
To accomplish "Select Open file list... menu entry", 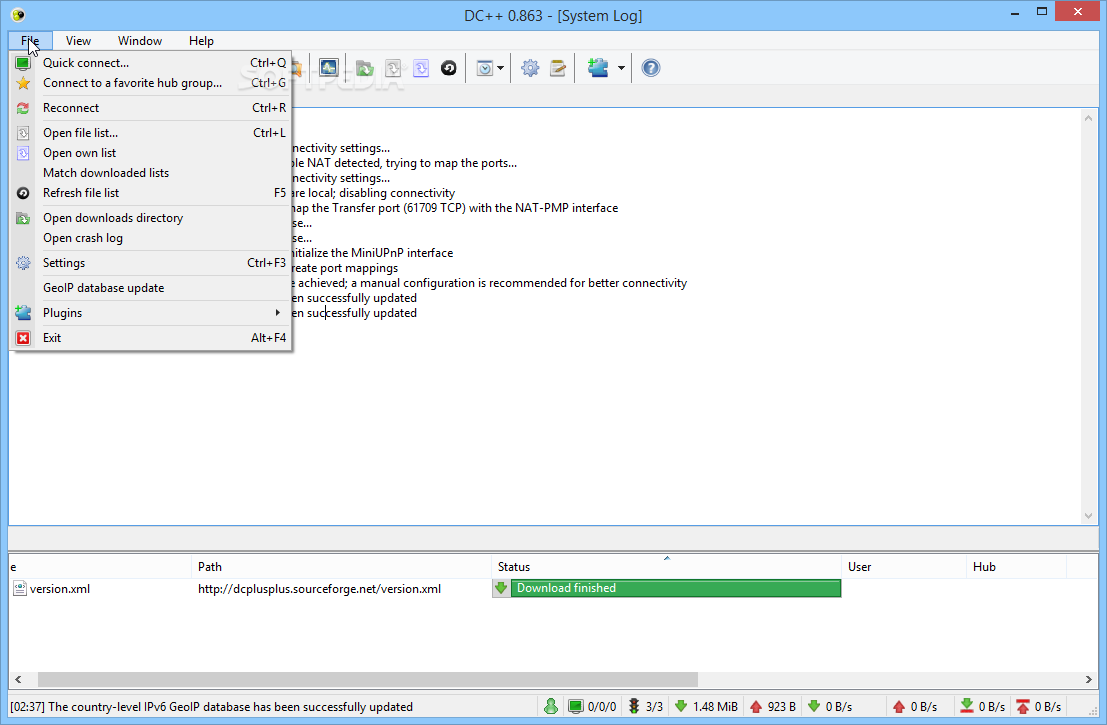I will tap(150, 133).
